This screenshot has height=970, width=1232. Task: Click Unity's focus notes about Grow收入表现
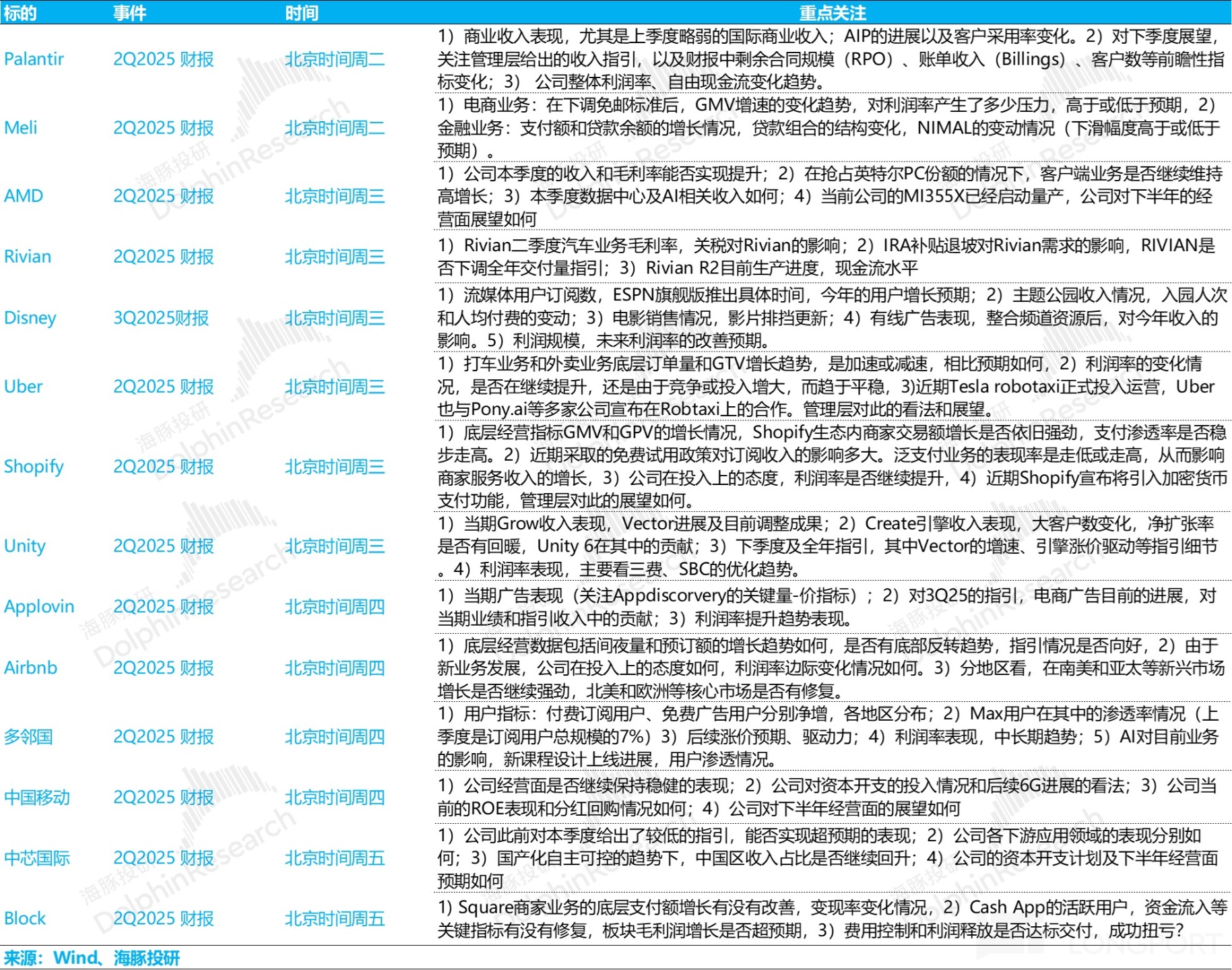click(x=828, y=546)
